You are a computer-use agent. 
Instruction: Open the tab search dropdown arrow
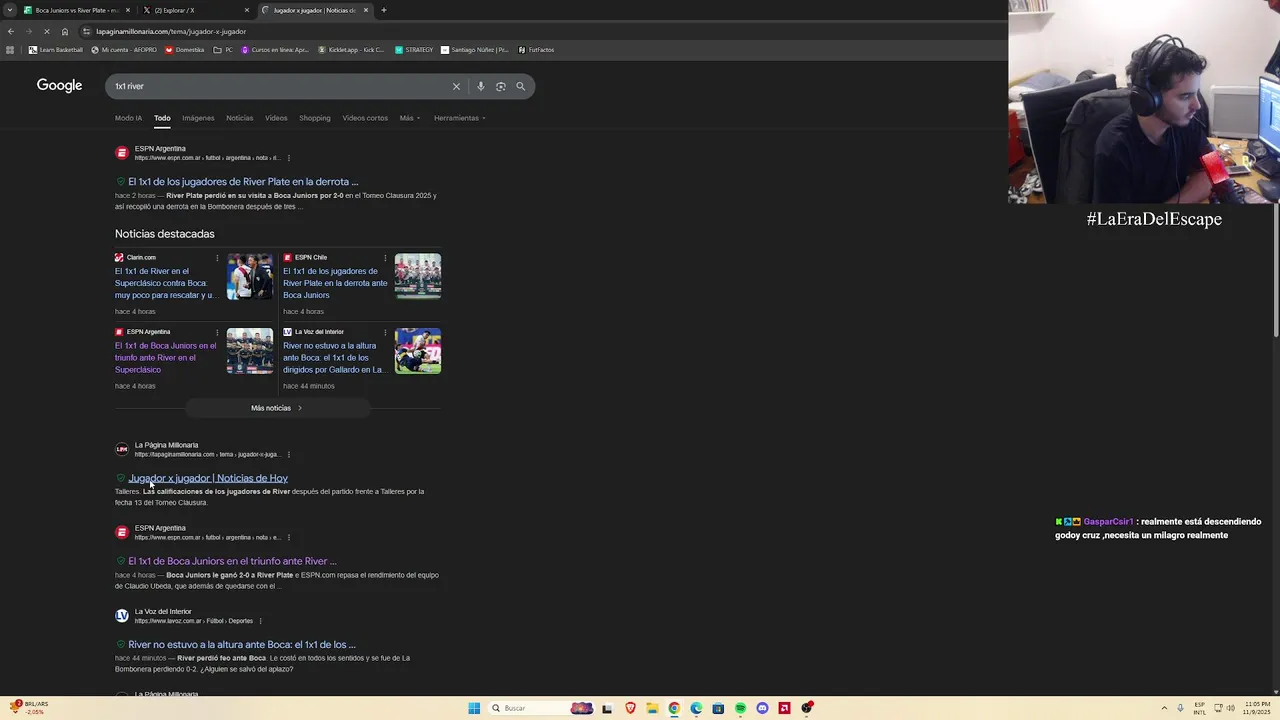click(x=10, y=10)
